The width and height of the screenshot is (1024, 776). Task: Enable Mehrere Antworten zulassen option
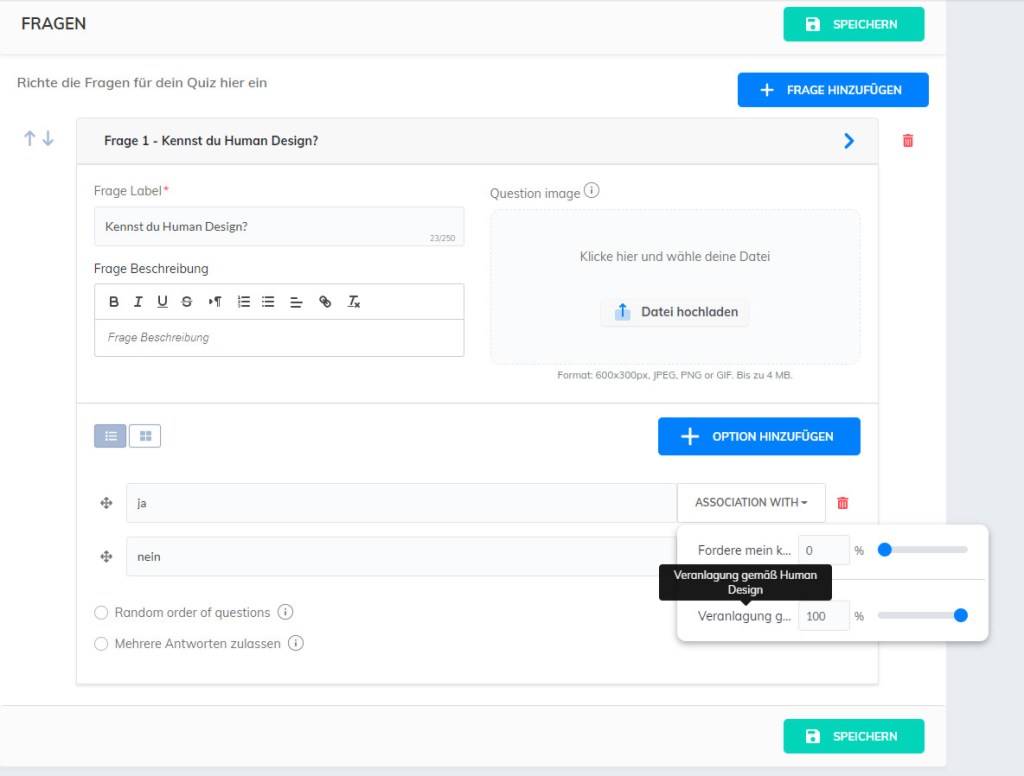pyautogui.click(x=101, y=644)
